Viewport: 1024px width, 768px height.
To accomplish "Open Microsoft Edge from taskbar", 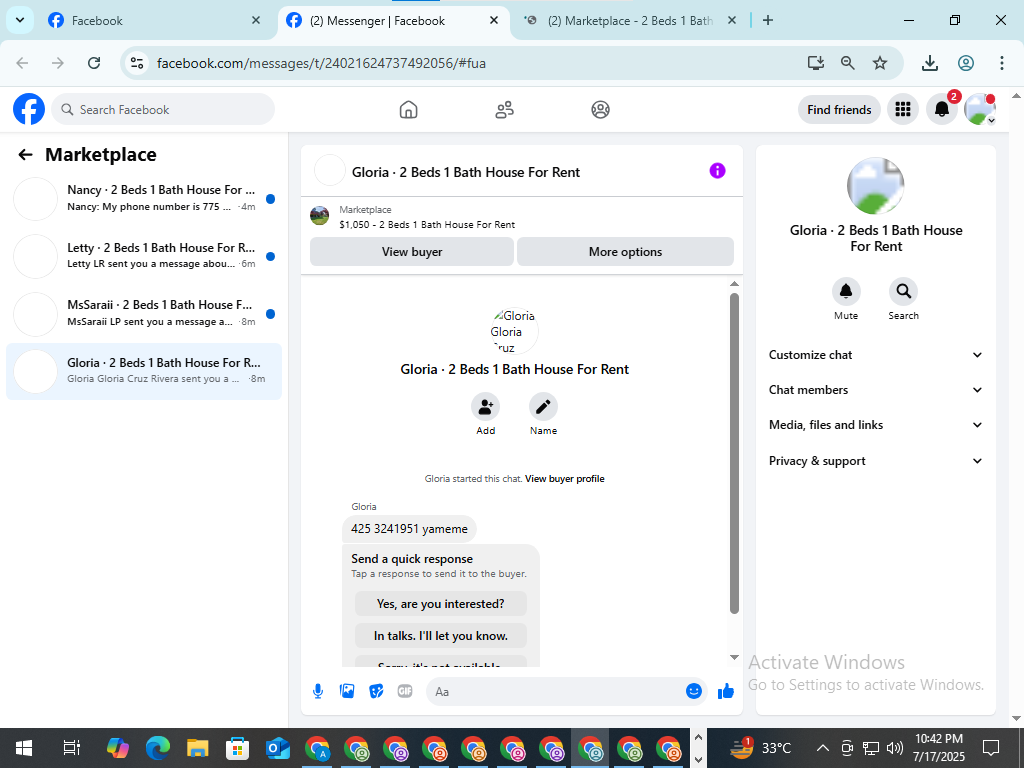I will 157,748.
